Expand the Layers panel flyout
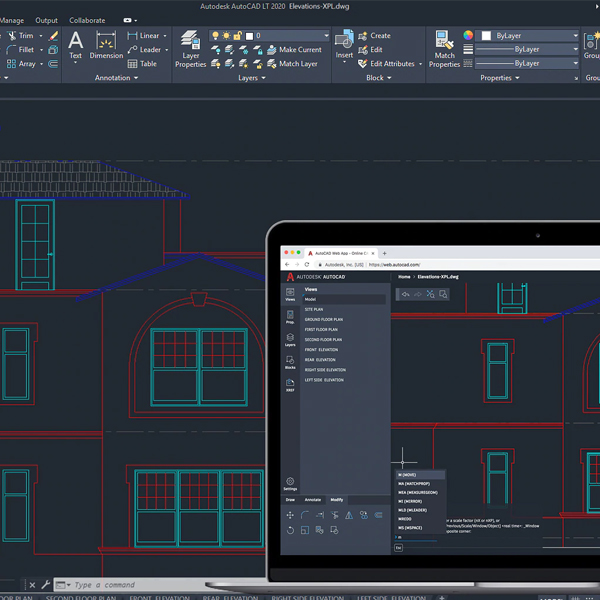Screen dimensions: 600x600 point(262,78)
